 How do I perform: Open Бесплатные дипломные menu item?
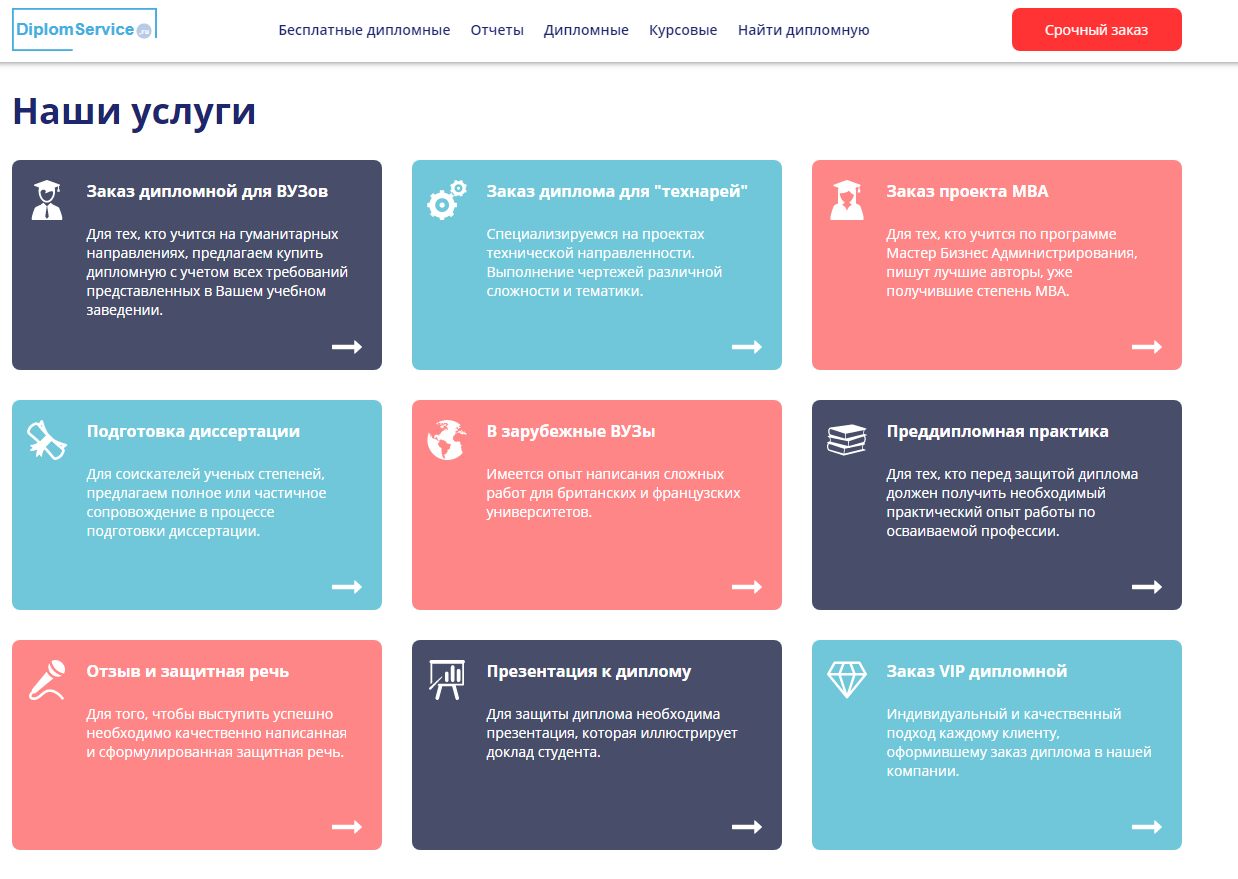pyautogui.click(x=364, y=30)
